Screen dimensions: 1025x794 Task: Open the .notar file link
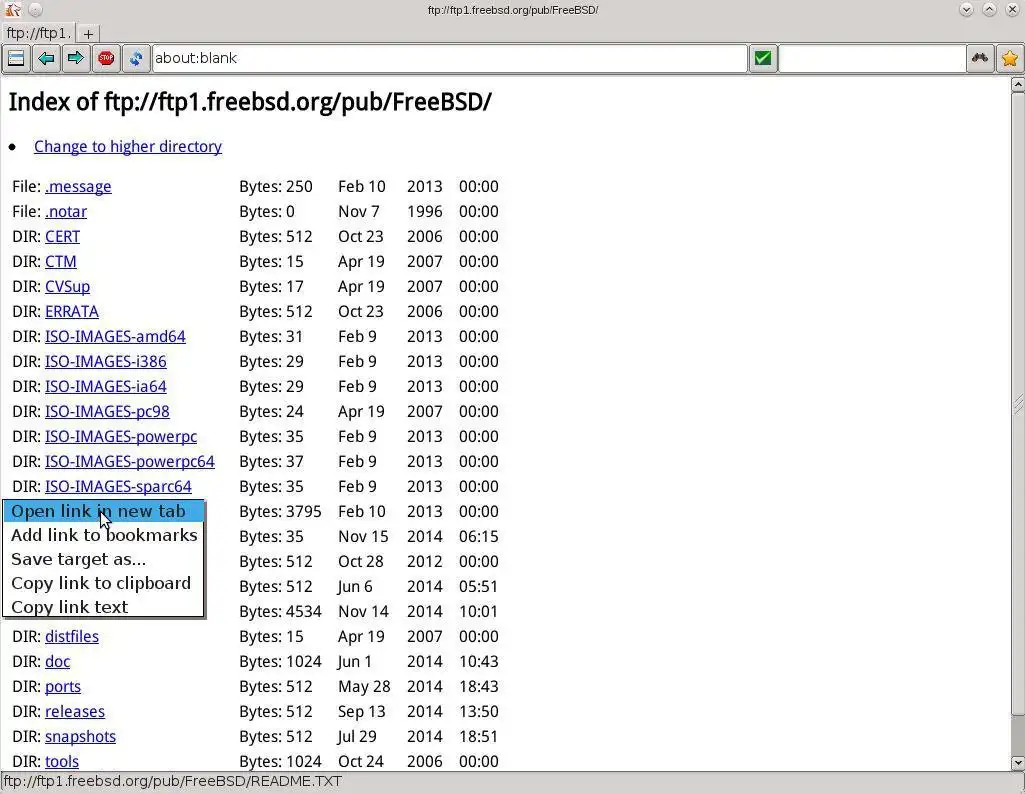click(66, 212)
